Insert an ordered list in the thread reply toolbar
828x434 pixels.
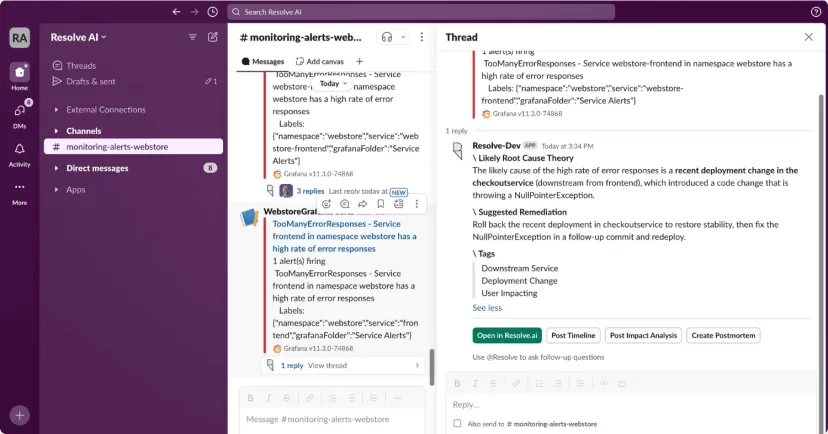(539, 383)
